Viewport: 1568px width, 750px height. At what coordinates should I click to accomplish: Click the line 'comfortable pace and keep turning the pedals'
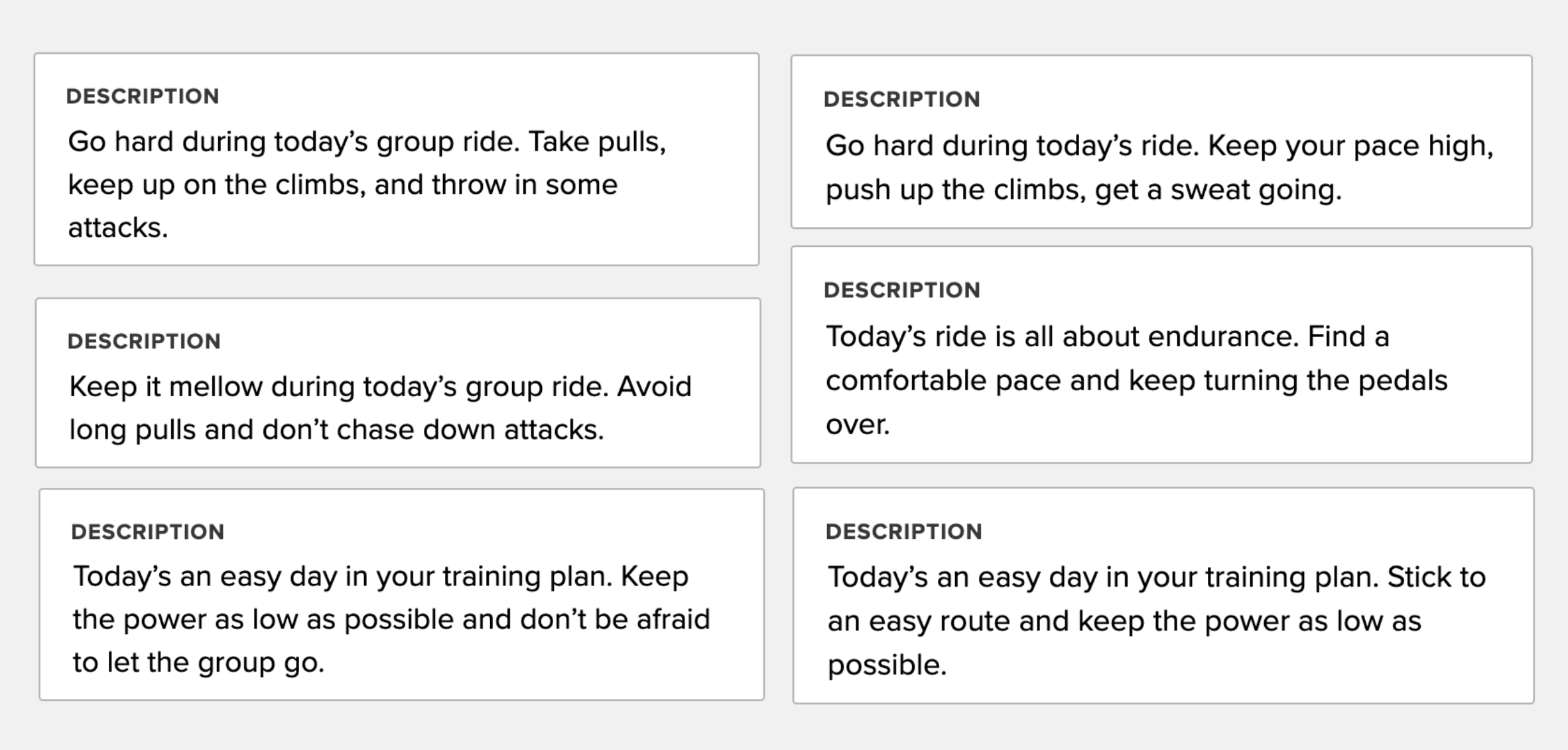pos(1136,381)
